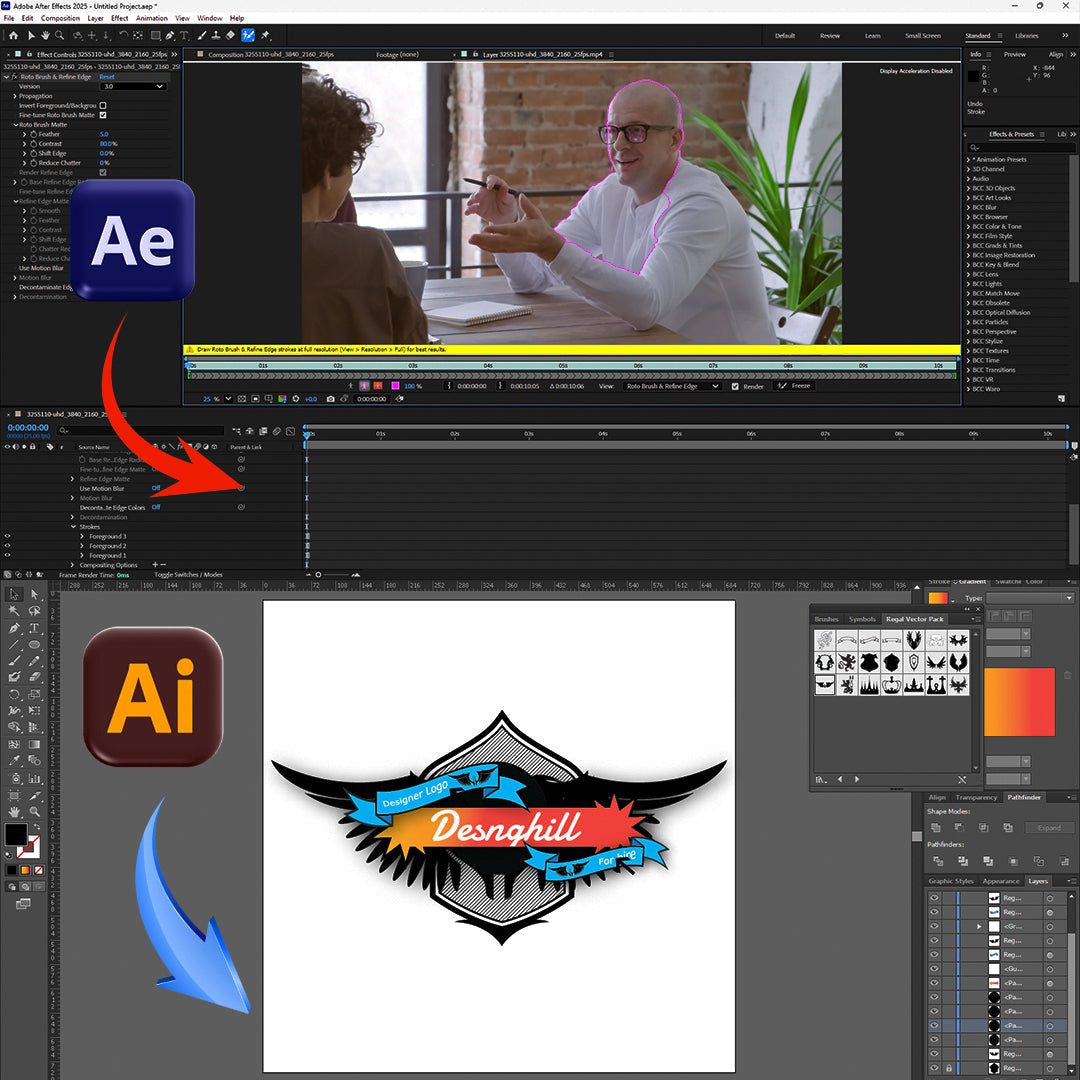The height and width of the screenshot is (1080, 1080).
Task: Select the Zoom tool in After Effects toolbar
Action: (x=60, y=36)
